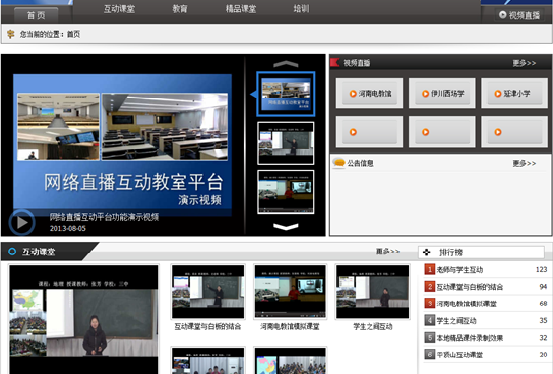553x374 pixels.
Task: Open the 学生之间互动 video thumbnail
Action: coord(373,291)
